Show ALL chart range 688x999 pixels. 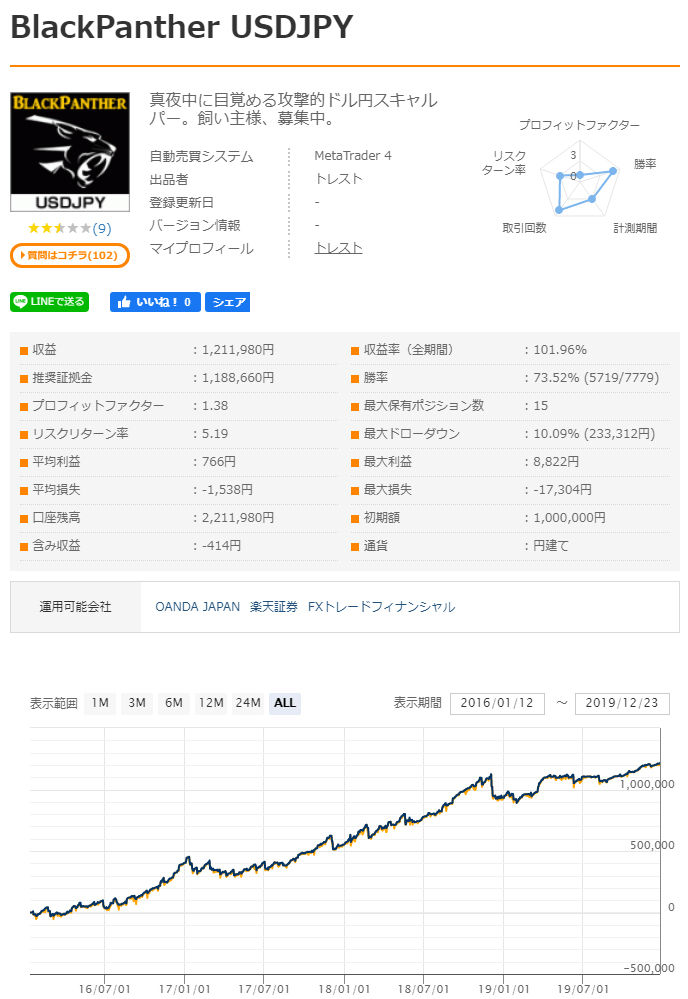tap(285, 703)
